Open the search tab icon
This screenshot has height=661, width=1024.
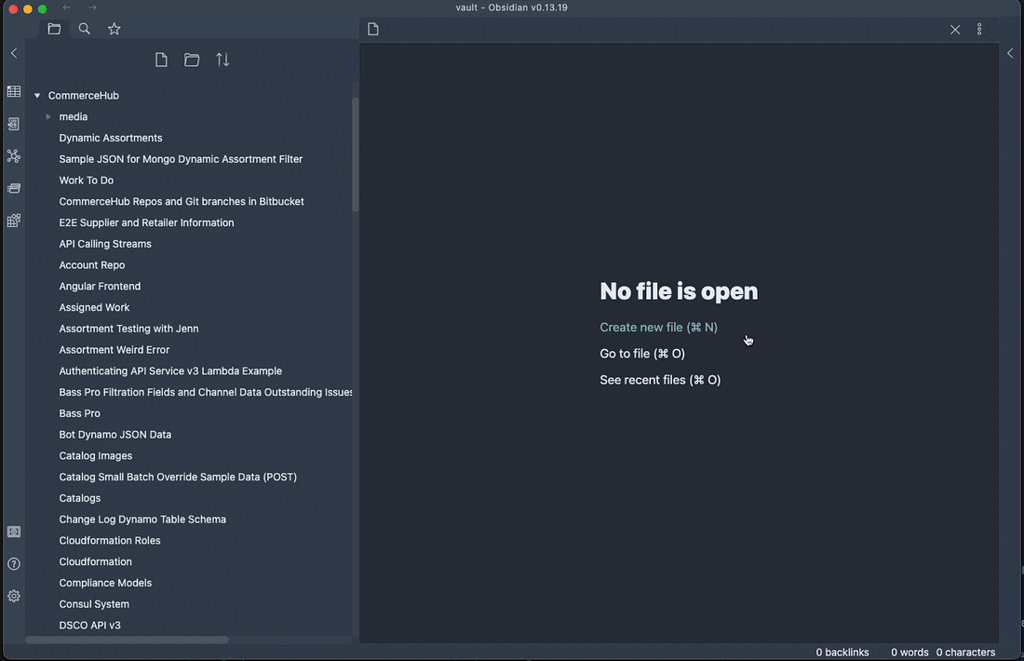coord(84,29)
